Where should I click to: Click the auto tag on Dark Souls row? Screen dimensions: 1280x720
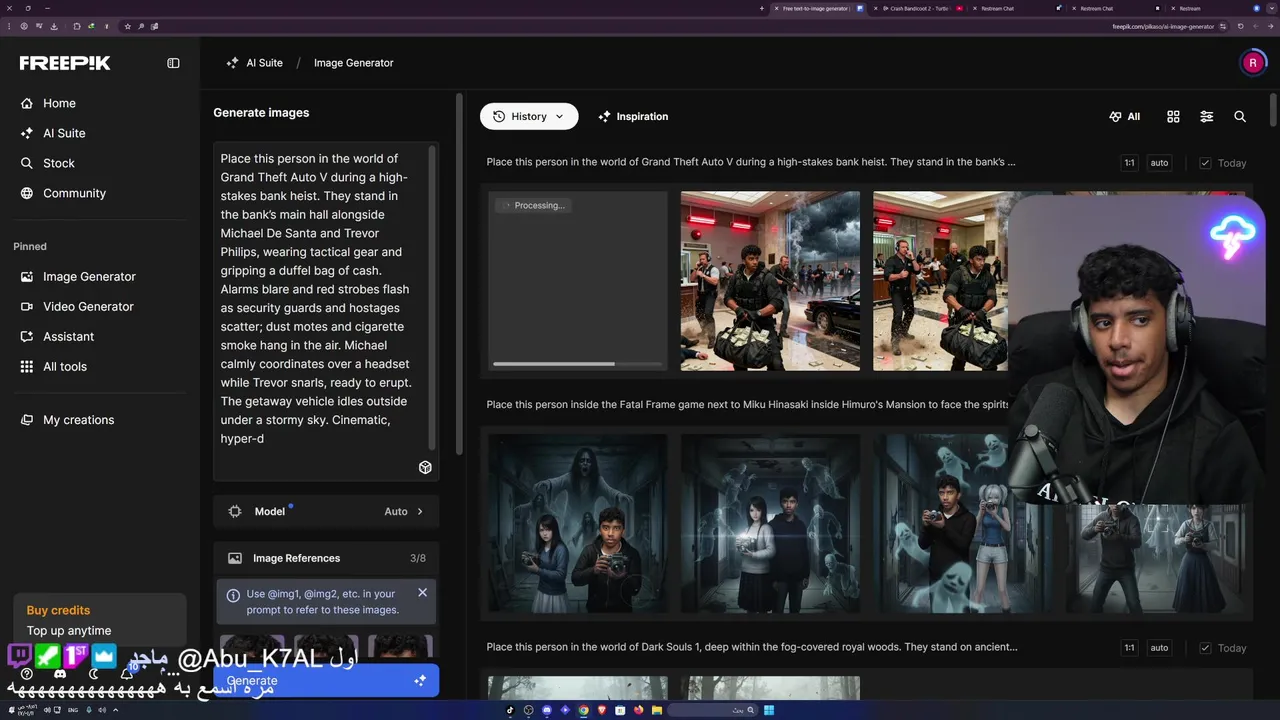coord(1159,648)
